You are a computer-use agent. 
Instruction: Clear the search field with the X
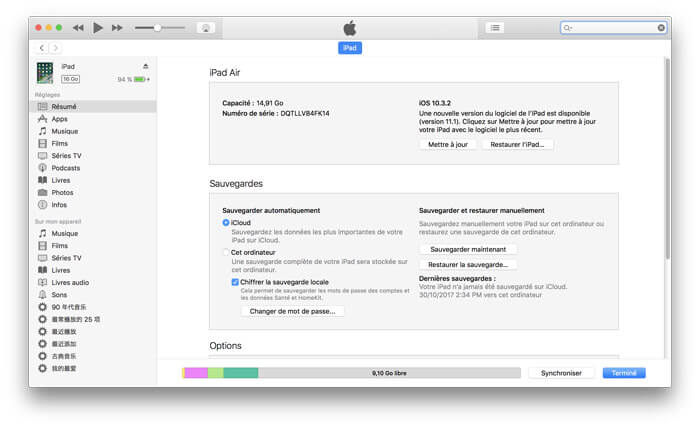pos(661,28)
